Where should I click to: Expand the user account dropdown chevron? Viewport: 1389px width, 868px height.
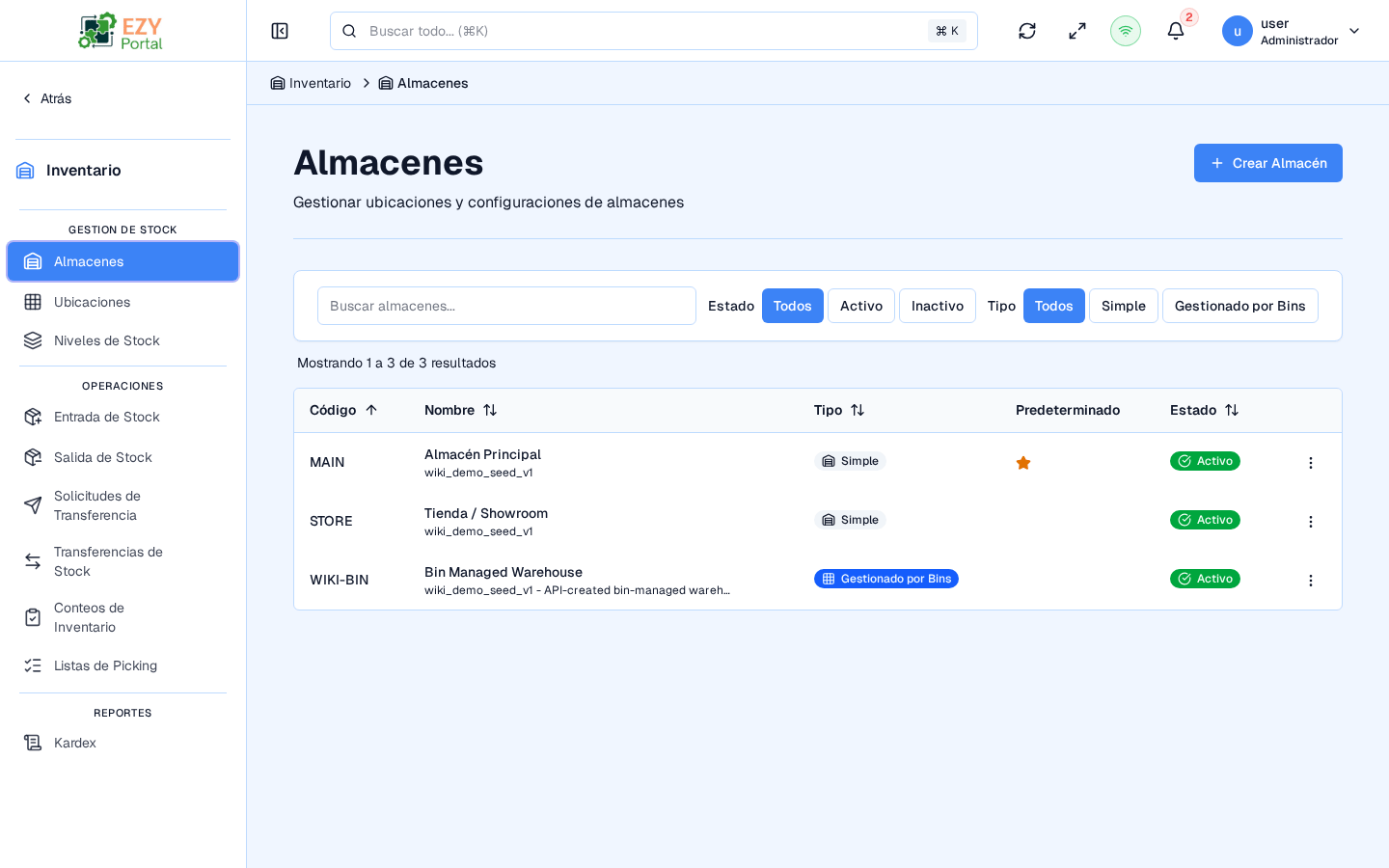point(1354,31)
